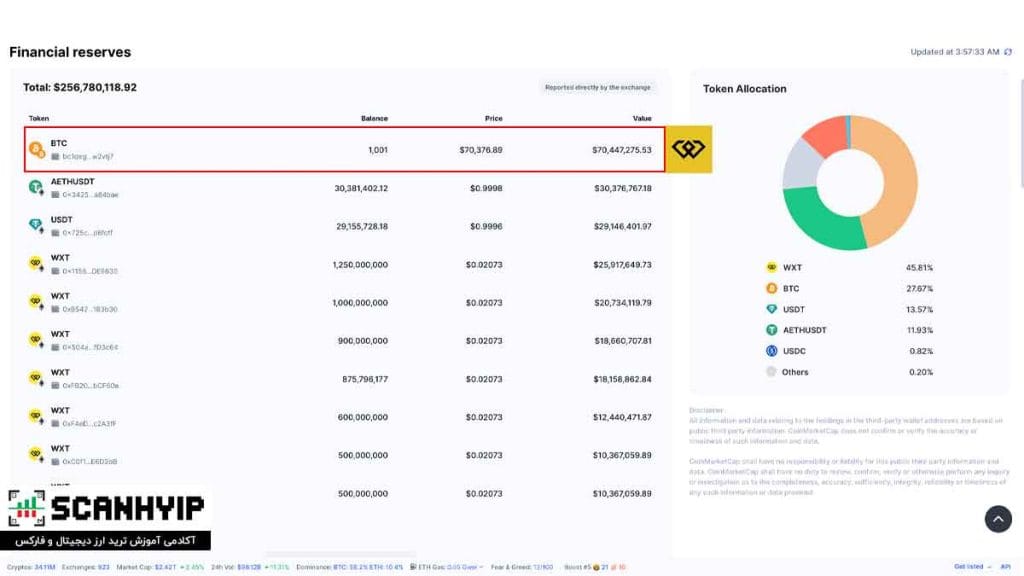Viewport: 1024px width, 576px height.
Task: Click the BTC value $70,447,275.53
Action: coord(622,150)
